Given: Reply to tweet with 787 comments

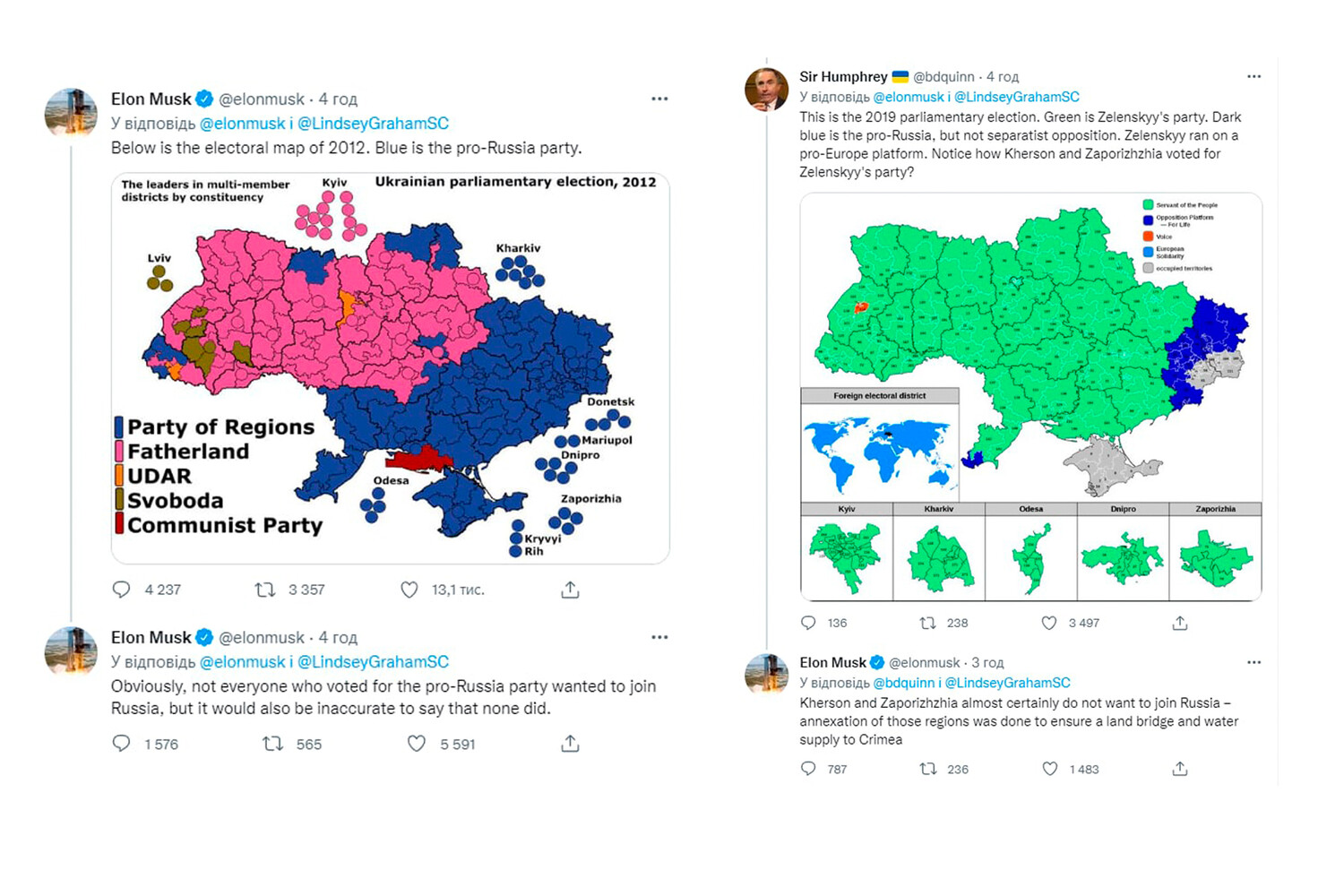Looking at the screenshot, I should coord(808,769).
